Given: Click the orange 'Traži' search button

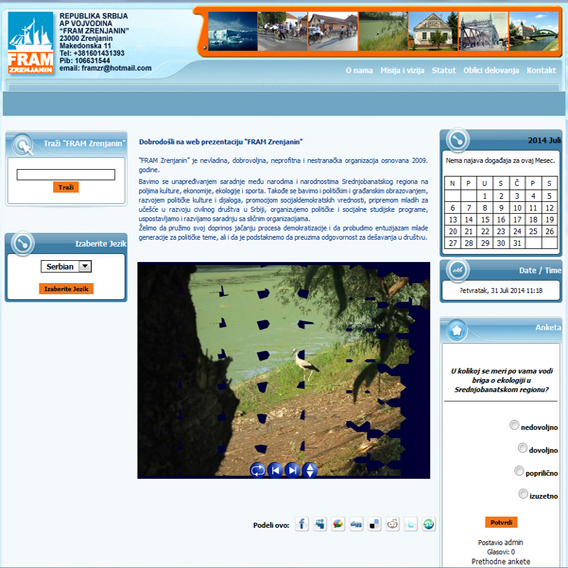Looking at the screenshot, I should [66, 187].
